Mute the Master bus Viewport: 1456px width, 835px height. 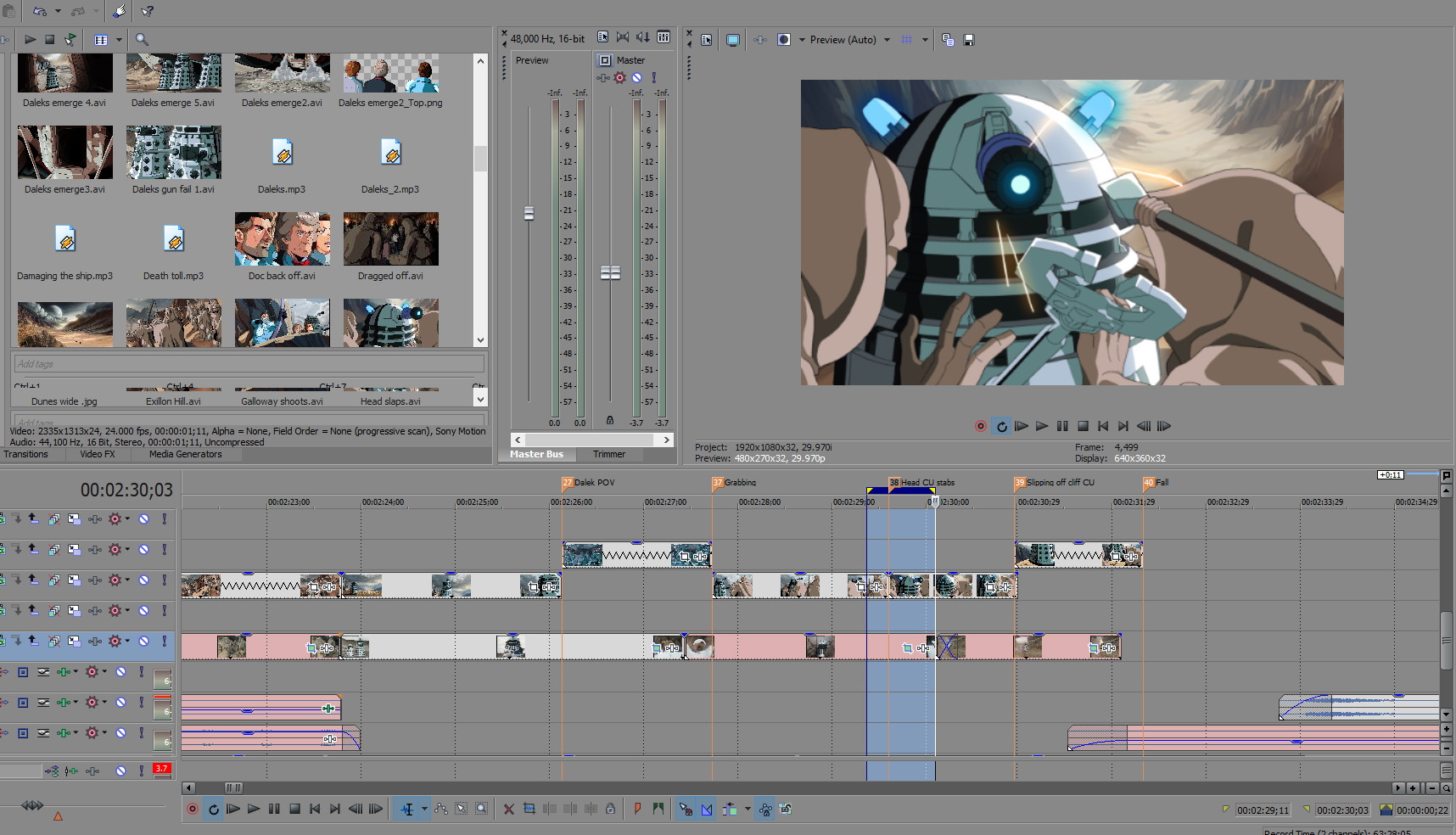click(637, 78)
